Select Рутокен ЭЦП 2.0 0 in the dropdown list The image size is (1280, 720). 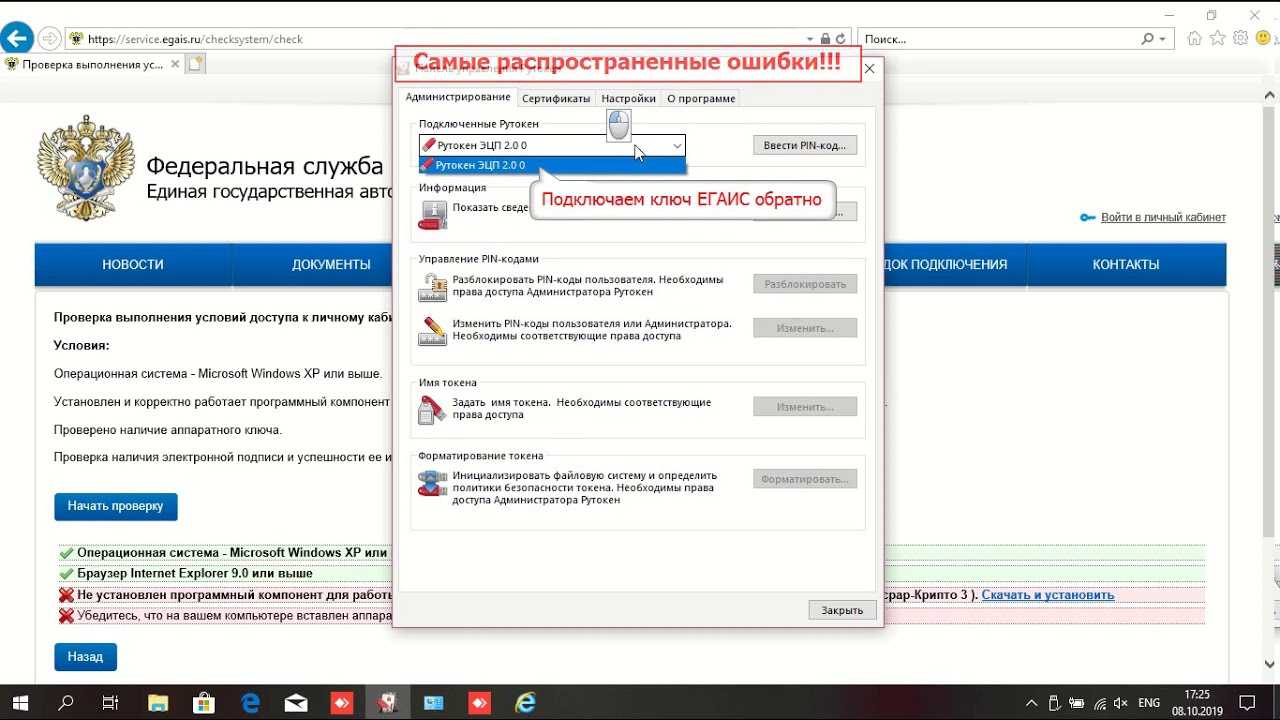[x=552, y=165]
